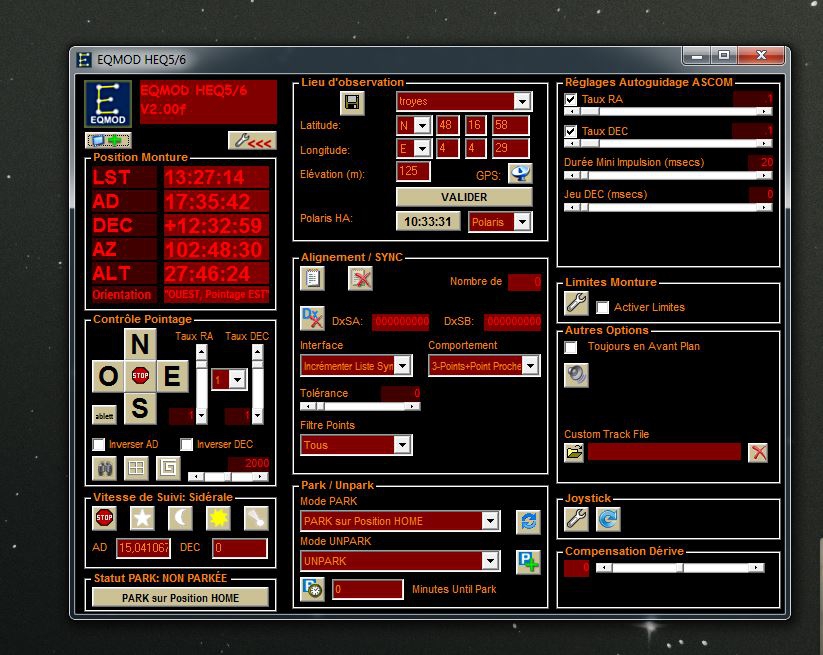Open the Interface Incrémenter Liste dropdown
This screenshot has height=655, width=823.
coord(403,366)
